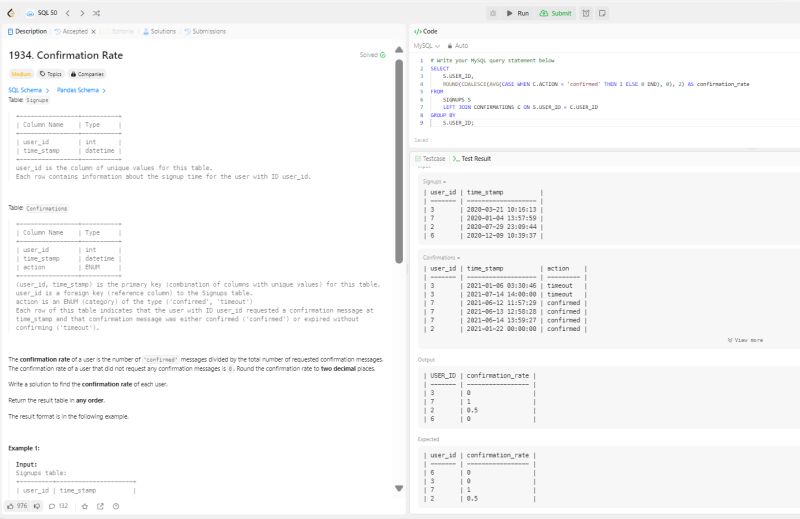Start the timer alarm clock icon
Image resolution: width=800 pixels, height=519 pixels.
click(586, 13)
